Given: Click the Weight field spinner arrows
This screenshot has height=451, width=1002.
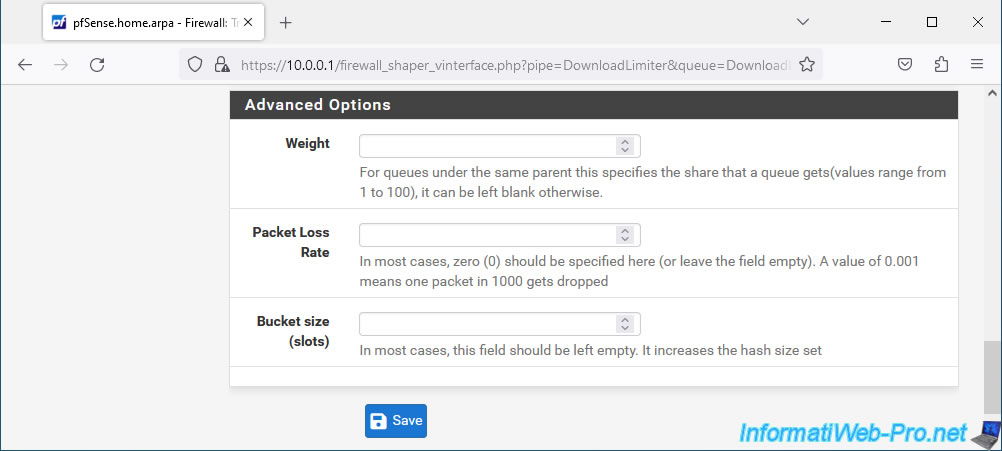Looking at the screenshot, I should [625, 146].
